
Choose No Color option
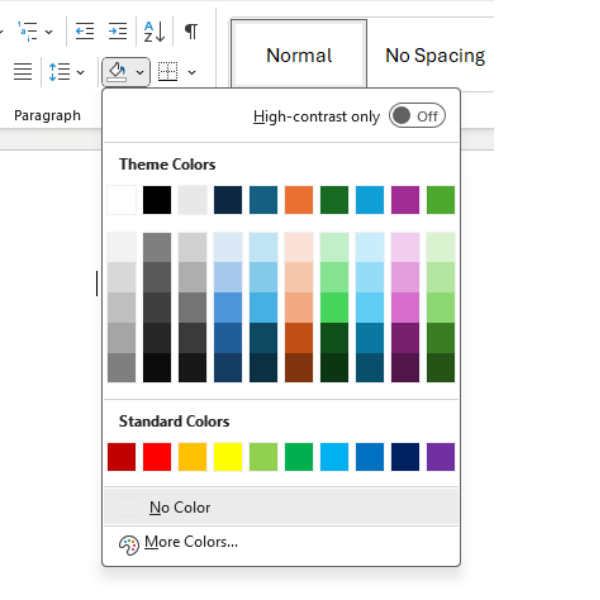[x=281, y=507]
